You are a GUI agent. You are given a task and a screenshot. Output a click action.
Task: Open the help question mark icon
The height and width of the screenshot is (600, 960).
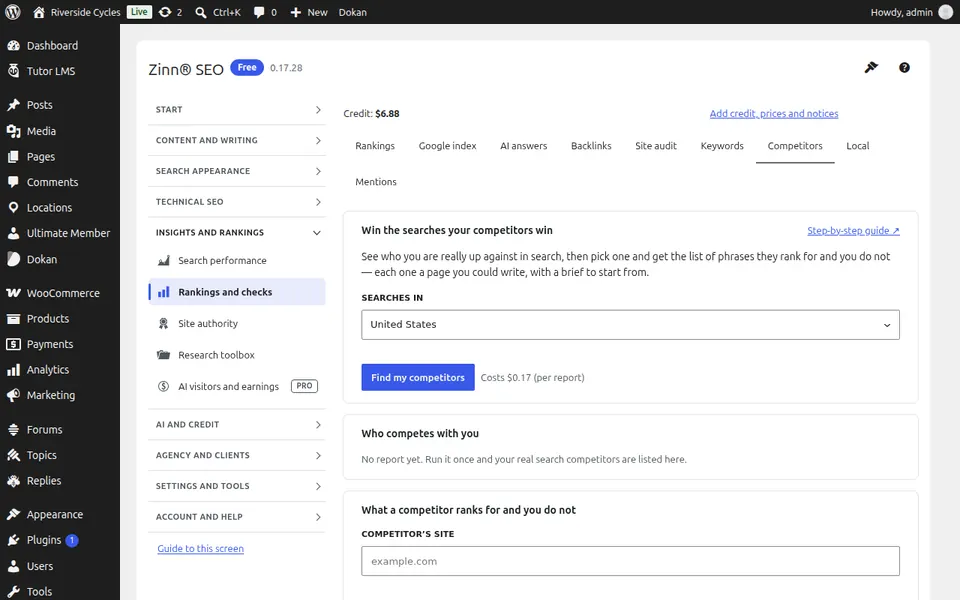click(904, 68)
